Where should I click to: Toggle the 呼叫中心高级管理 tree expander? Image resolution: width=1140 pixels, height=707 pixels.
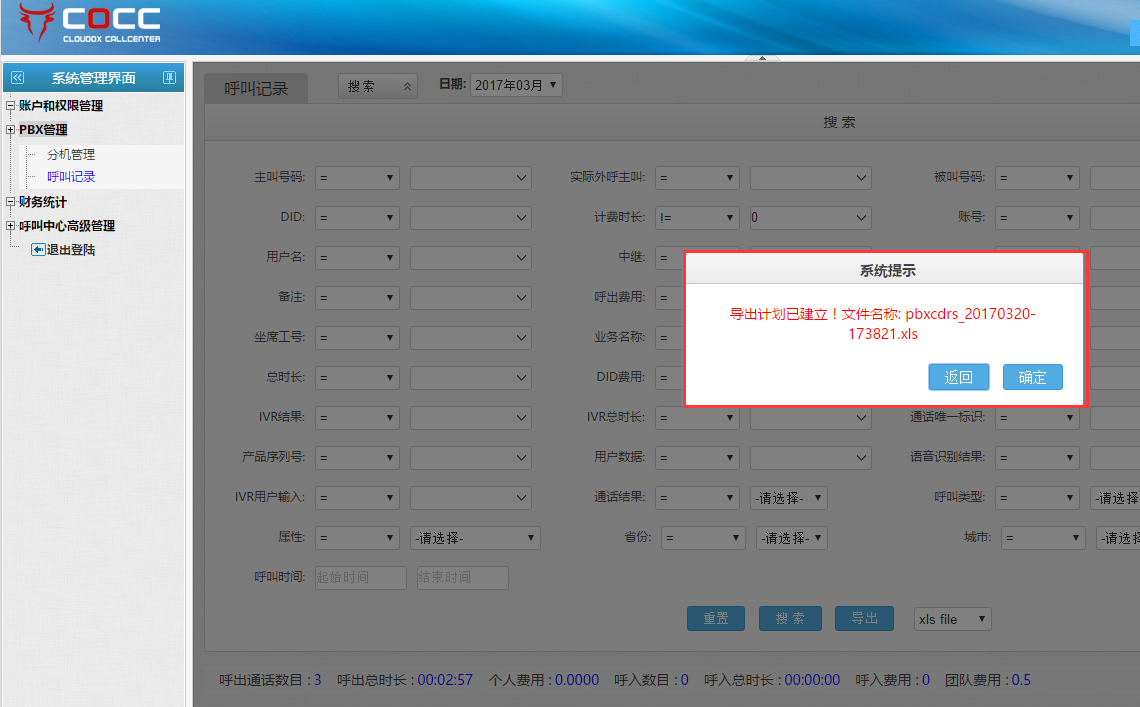(11, 226)
